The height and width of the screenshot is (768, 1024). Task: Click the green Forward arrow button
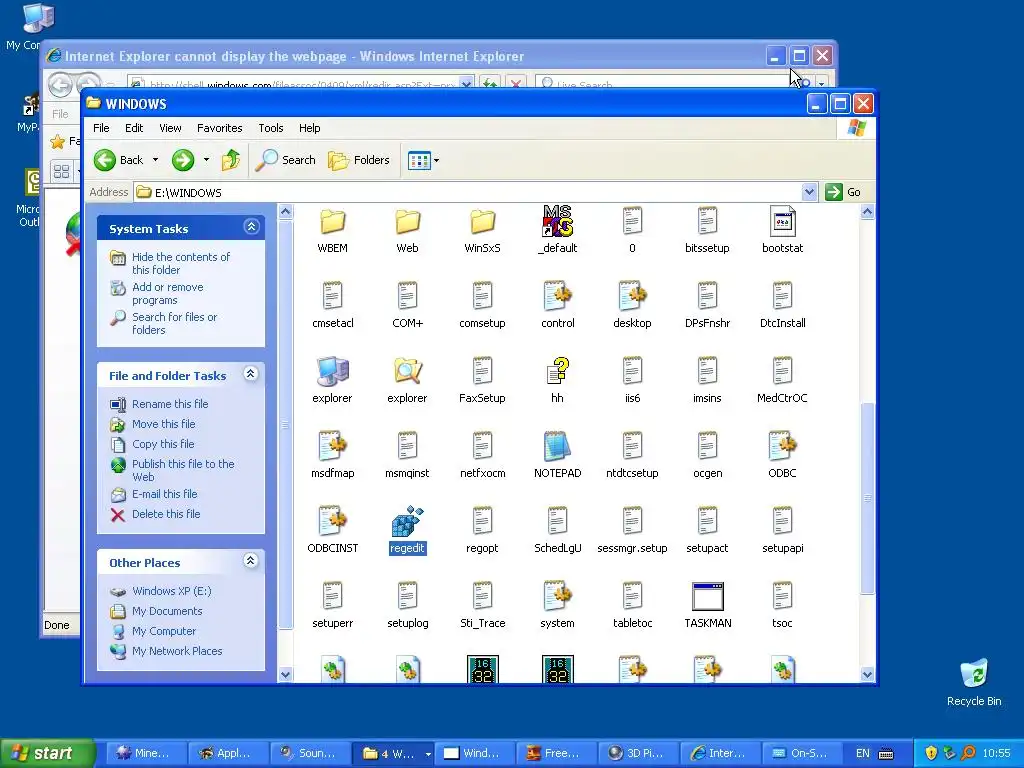(183, 160)
